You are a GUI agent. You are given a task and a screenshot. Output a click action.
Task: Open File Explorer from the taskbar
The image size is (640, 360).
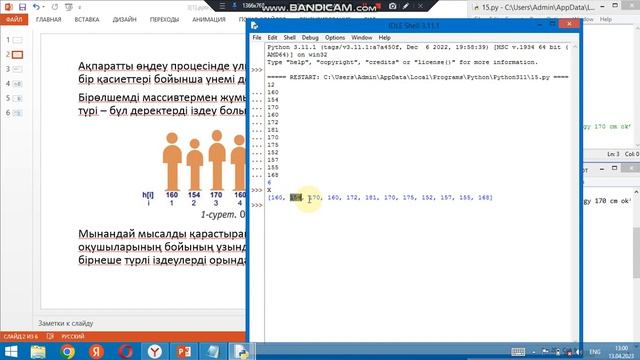click(38, 351)
